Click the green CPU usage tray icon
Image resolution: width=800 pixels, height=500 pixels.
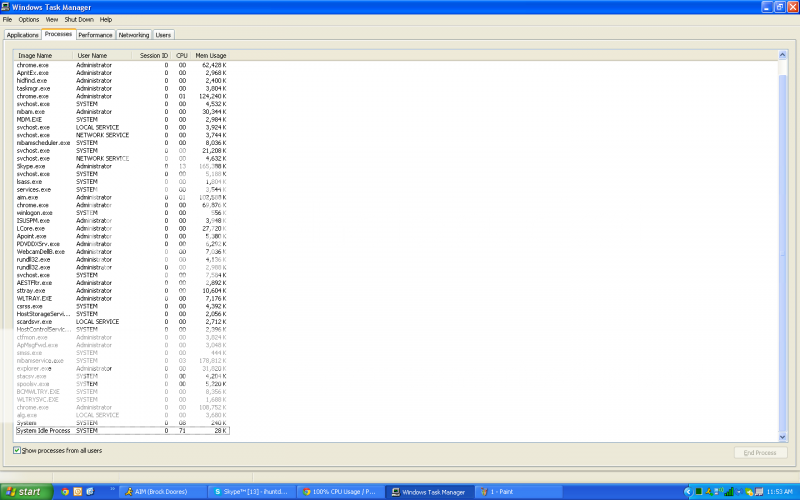(699, 492)
